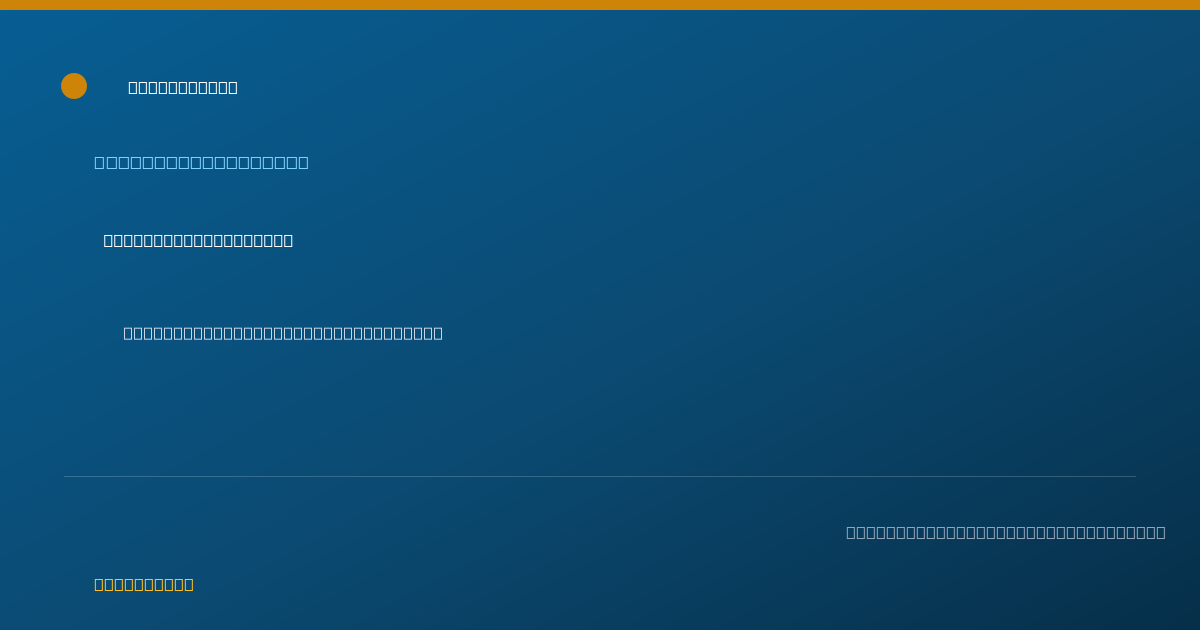
Task: Click the gray right-aligned footer text
Action: tap(1006, 532)
